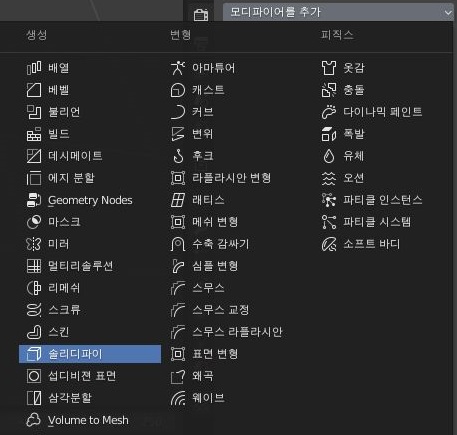Click the 배열 array modifier icon

click(34, 68)
